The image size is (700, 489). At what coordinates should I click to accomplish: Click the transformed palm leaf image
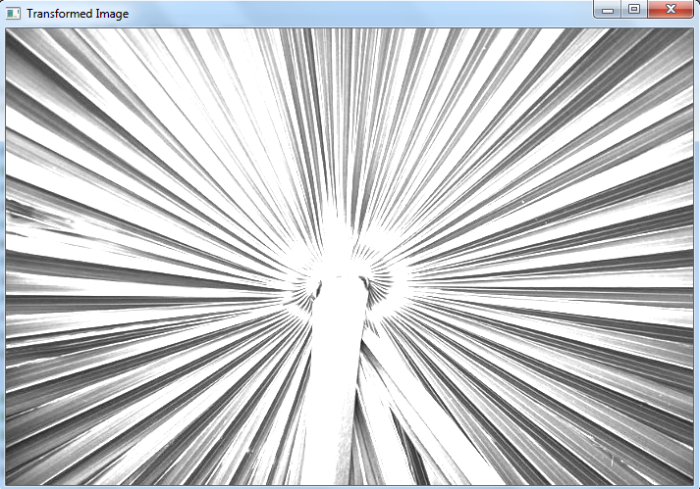point(350,257)
